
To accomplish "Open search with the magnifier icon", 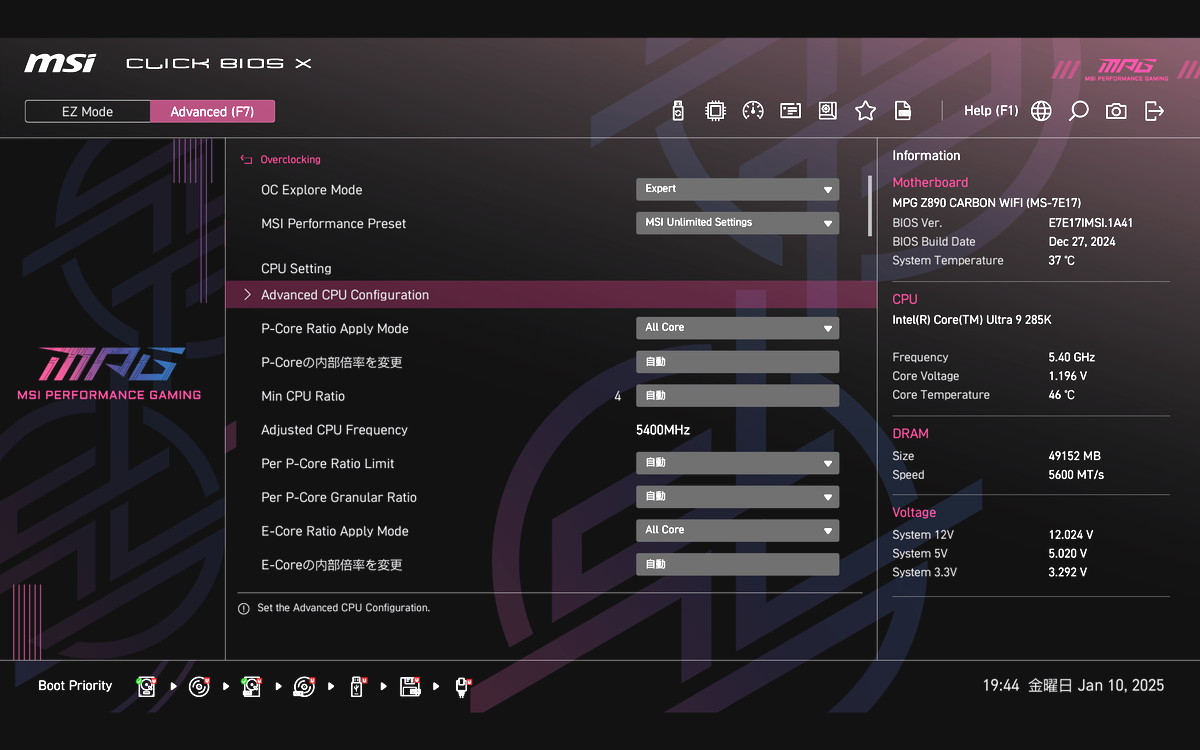I will click(x=1078, y=111).
